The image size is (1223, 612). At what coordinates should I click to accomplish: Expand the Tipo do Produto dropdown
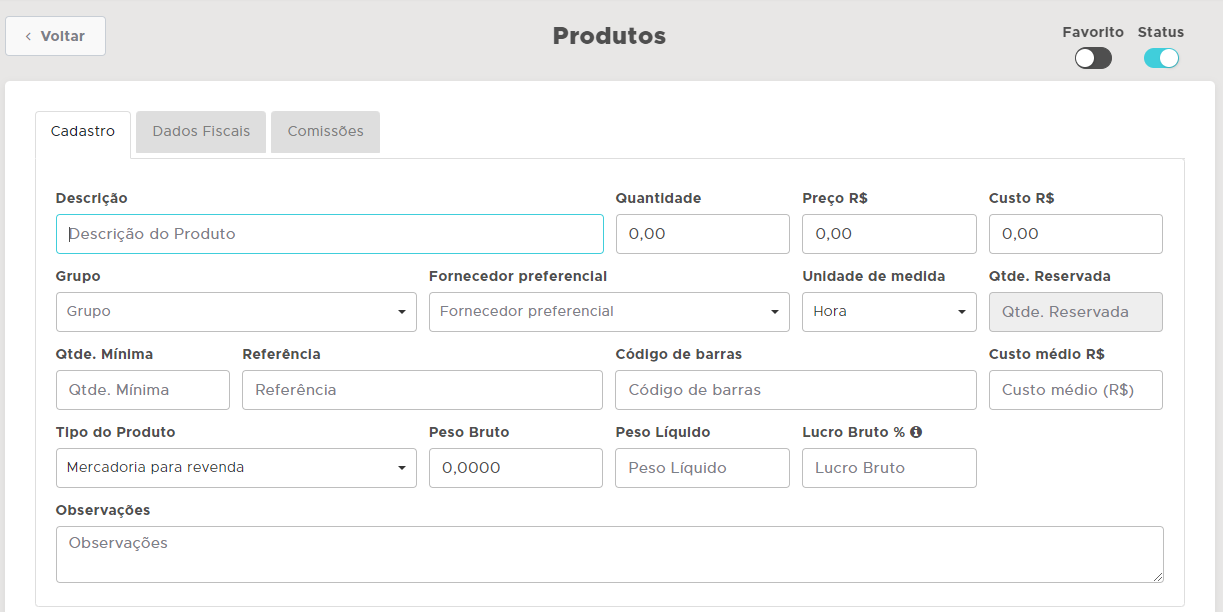[x=236, y=468]
